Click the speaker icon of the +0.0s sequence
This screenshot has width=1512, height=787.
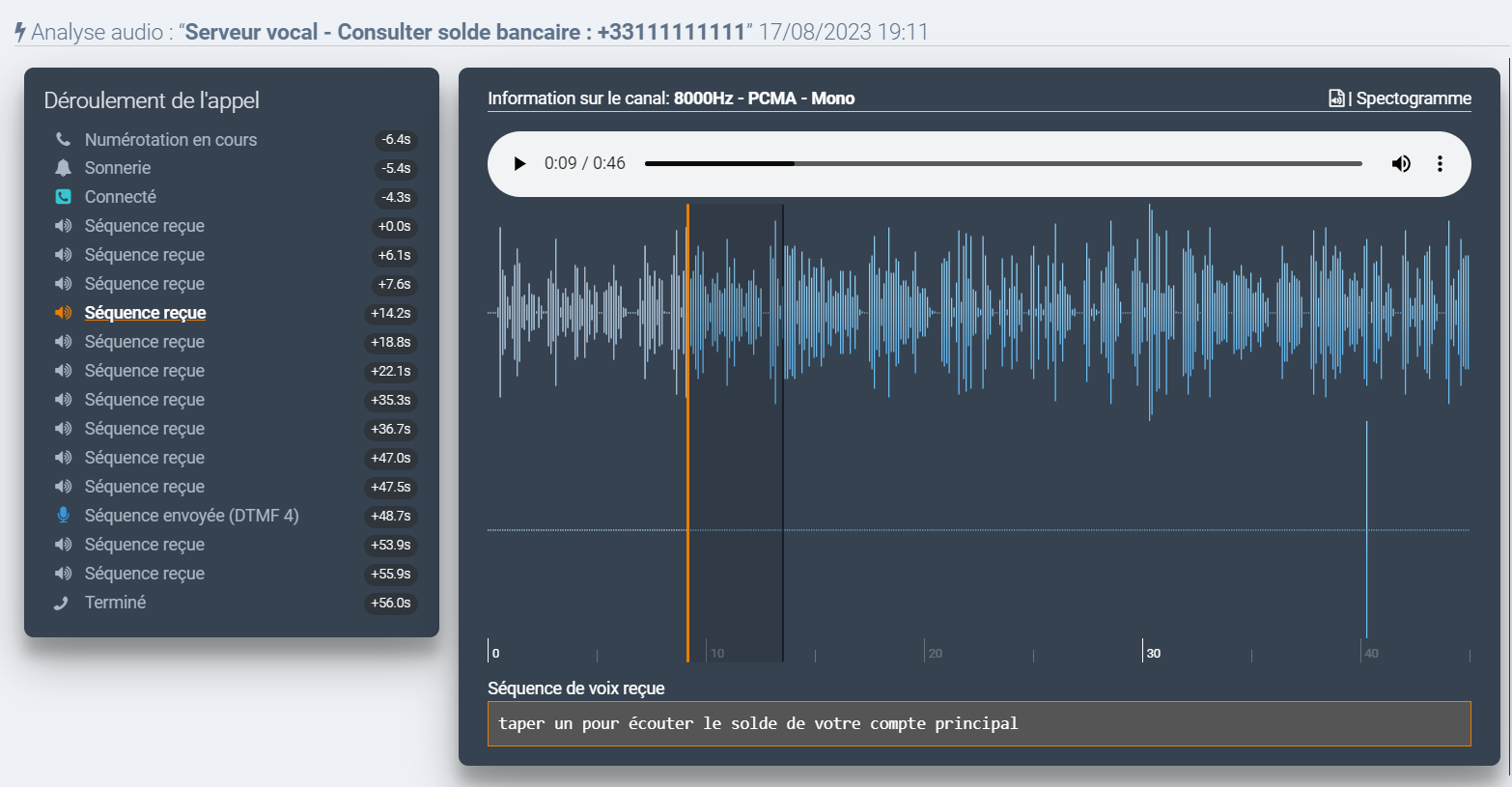coord(63,226)
